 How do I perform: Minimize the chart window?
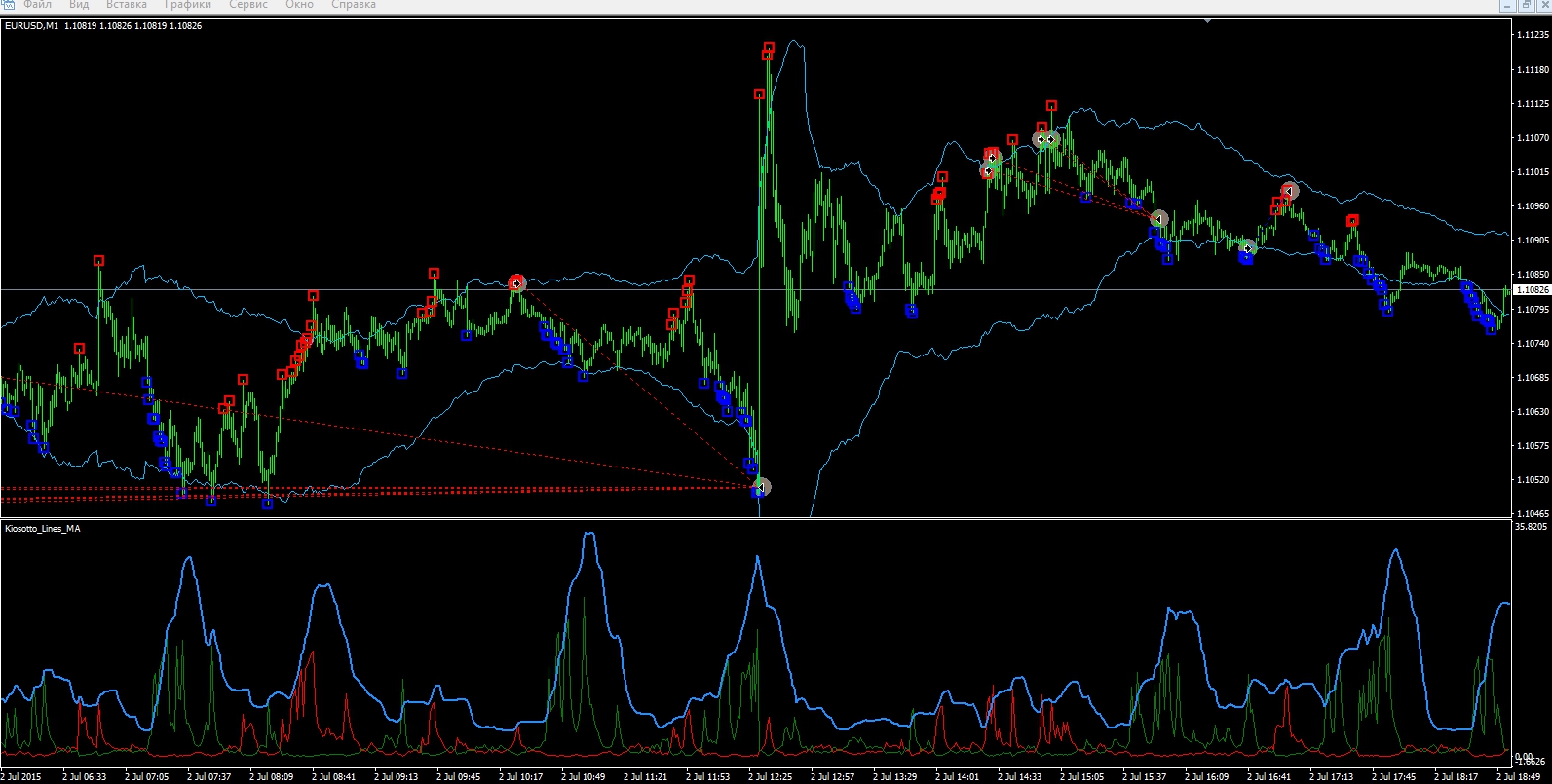click(1509, 4)
